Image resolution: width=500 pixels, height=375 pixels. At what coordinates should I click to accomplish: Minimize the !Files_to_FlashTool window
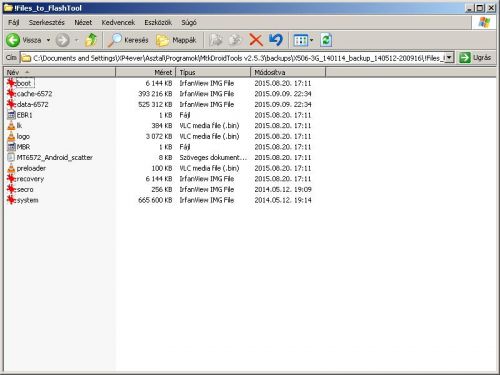point(470,8)
